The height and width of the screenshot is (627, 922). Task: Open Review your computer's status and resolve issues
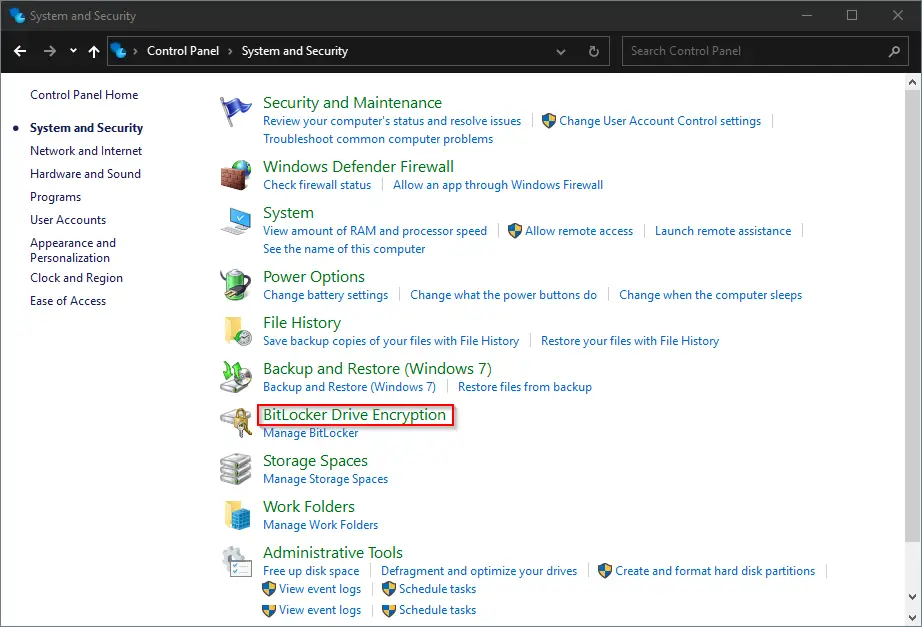392,121
